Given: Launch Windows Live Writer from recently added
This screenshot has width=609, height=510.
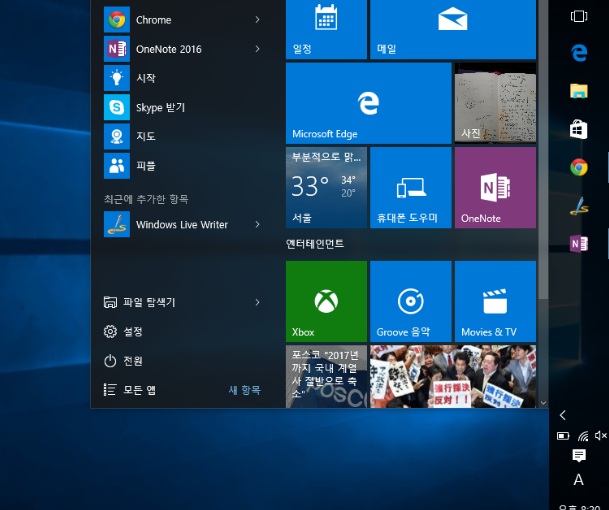Looking at the screenshot, I should pyautogui.click(x=182, y=224).
